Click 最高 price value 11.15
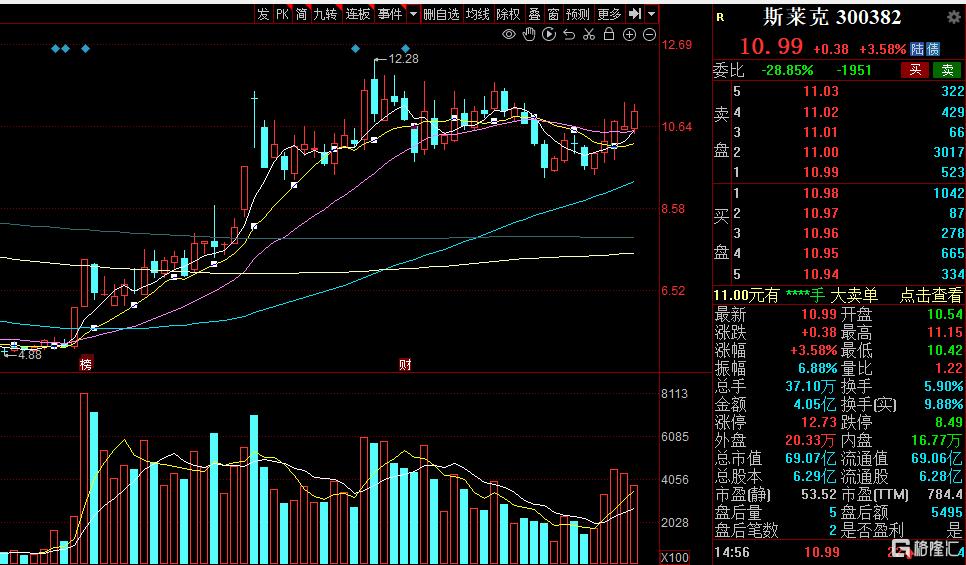This screenshot has width=966, height=565. [x=945, y=332]
